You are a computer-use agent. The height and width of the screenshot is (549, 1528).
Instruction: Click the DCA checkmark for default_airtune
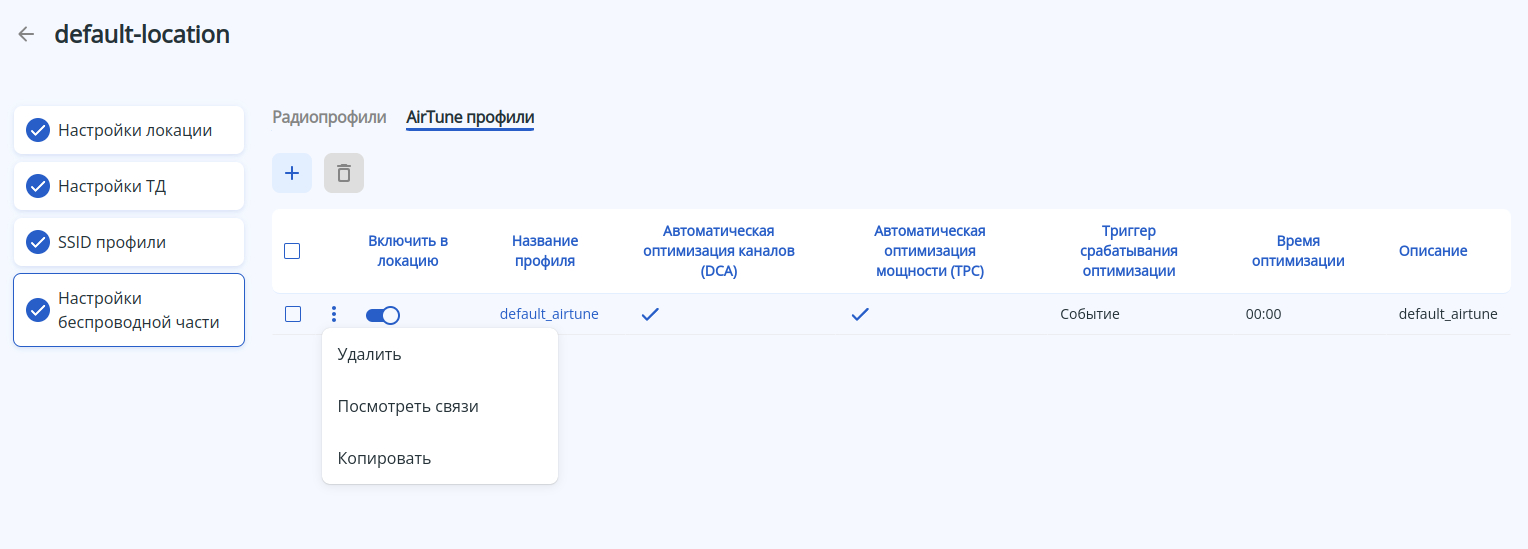coord(650,314)
